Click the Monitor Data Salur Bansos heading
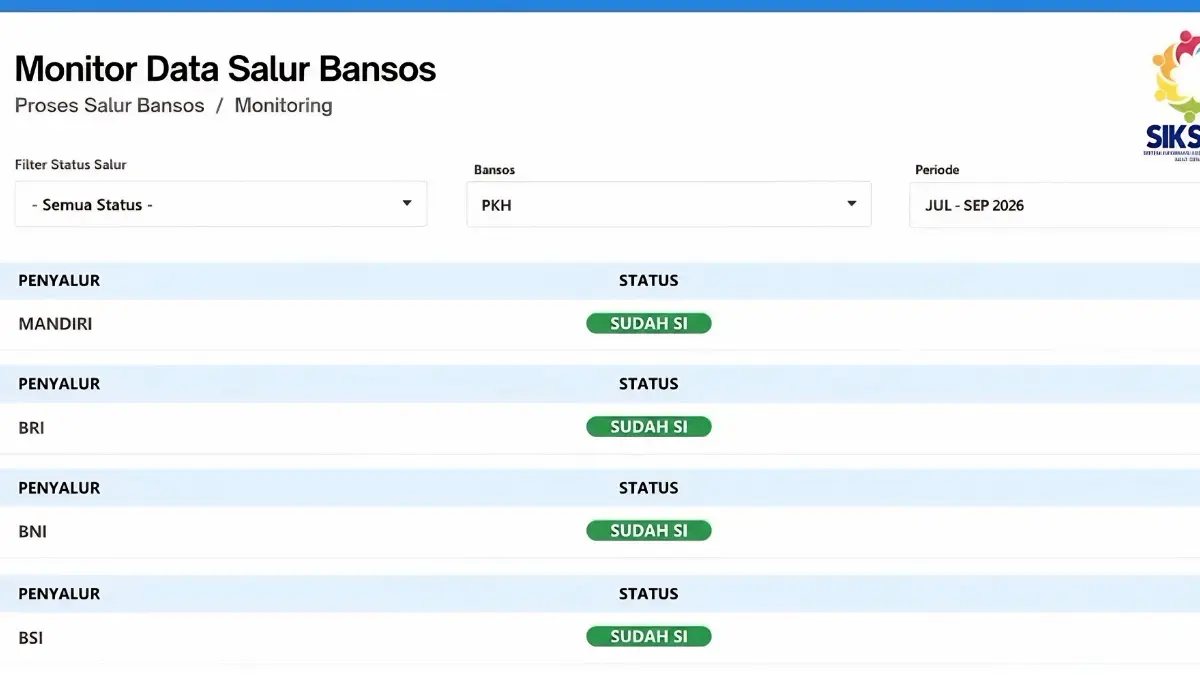 click(225, 68)
